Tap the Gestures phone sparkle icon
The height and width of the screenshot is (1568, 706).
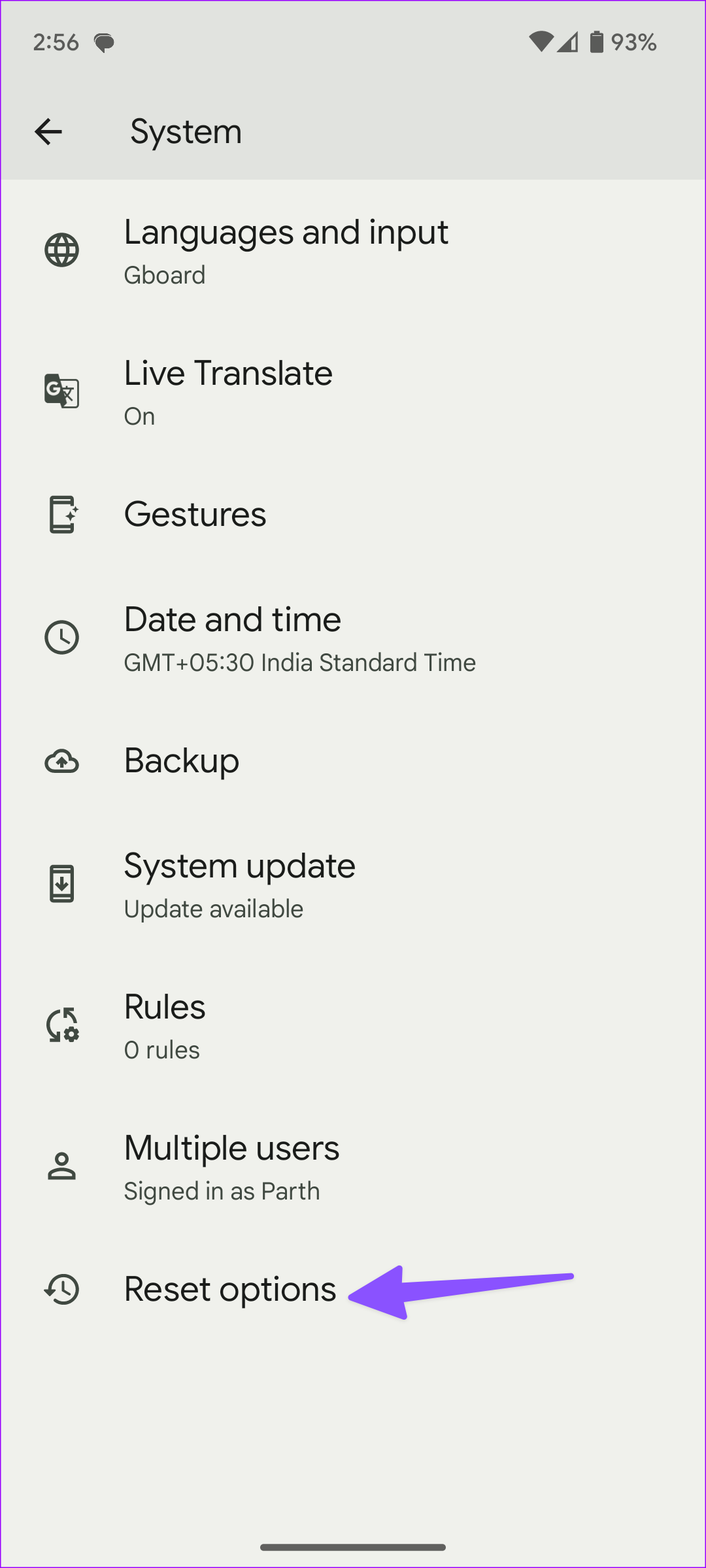pos(63,515)
